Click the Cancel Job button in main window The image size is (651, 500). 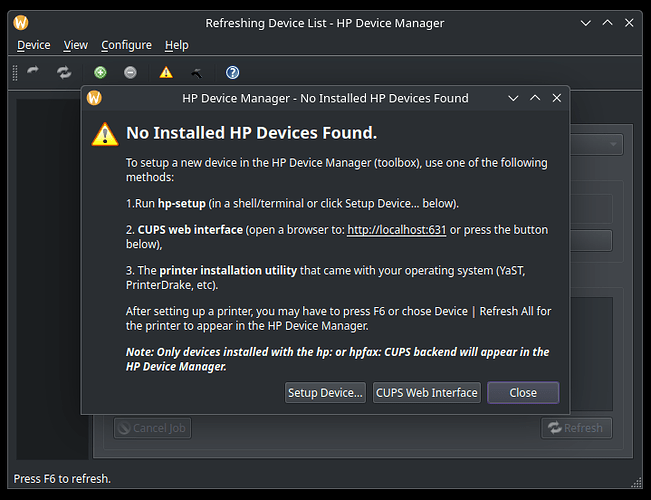152,428
